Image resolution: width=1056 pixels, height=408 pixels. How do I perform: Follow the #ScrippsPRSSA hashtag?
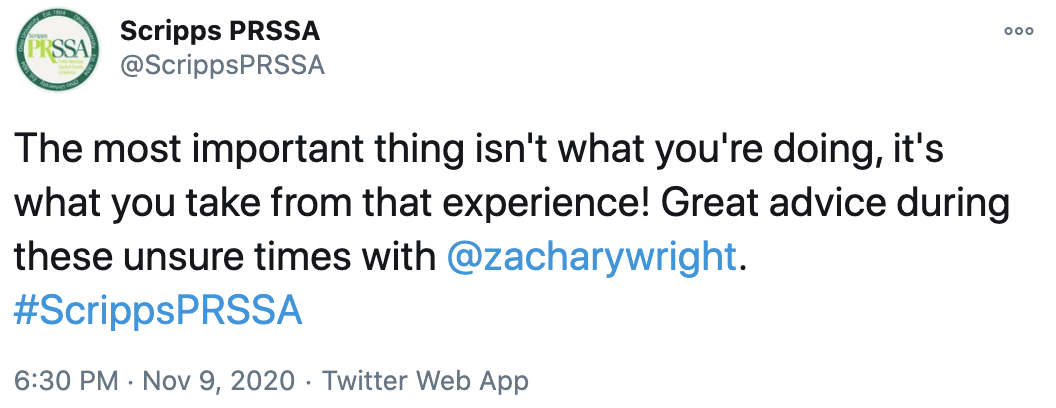pos(158,311)
